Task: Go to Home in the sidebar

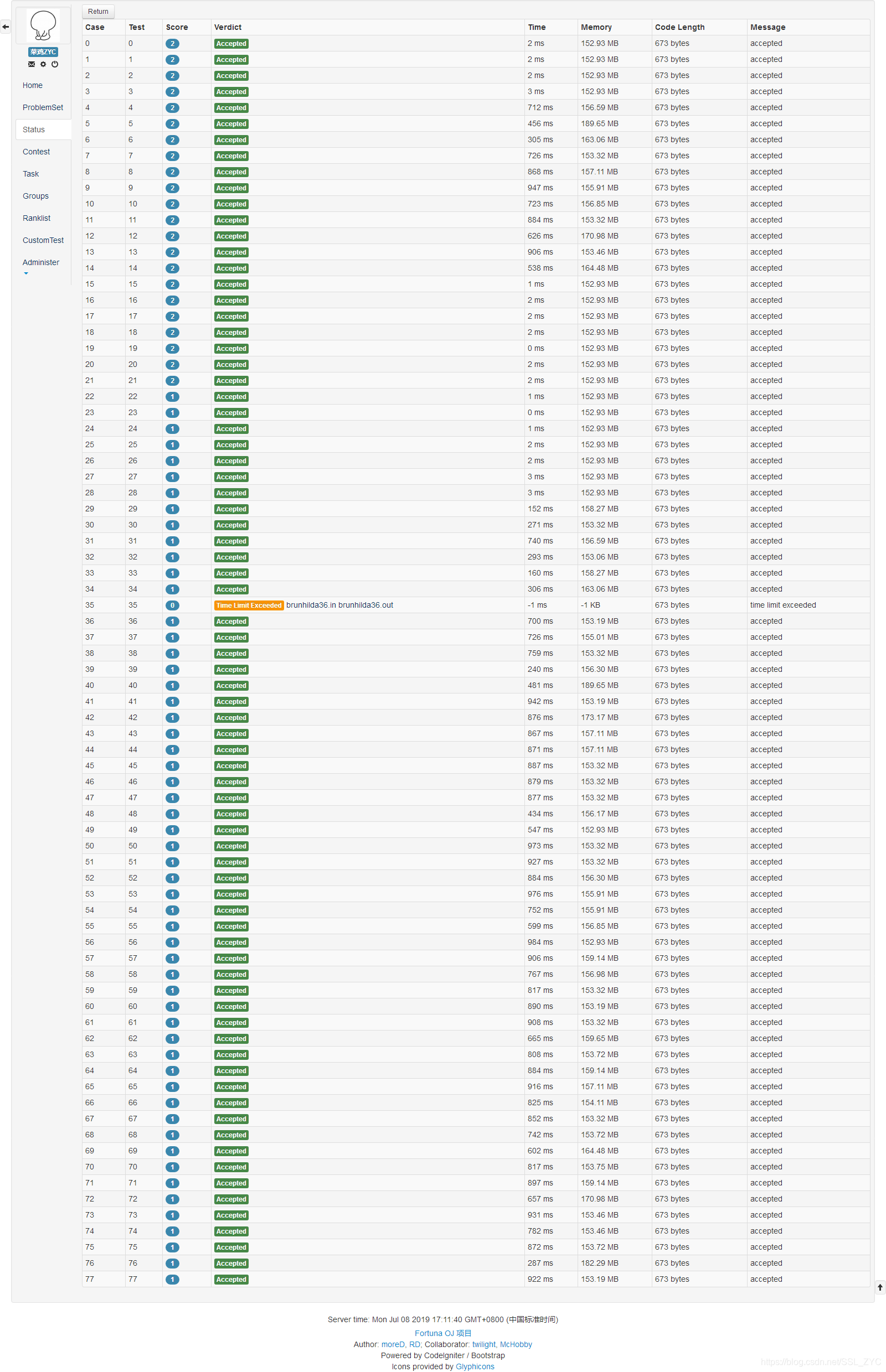Action: pos(33,85)
